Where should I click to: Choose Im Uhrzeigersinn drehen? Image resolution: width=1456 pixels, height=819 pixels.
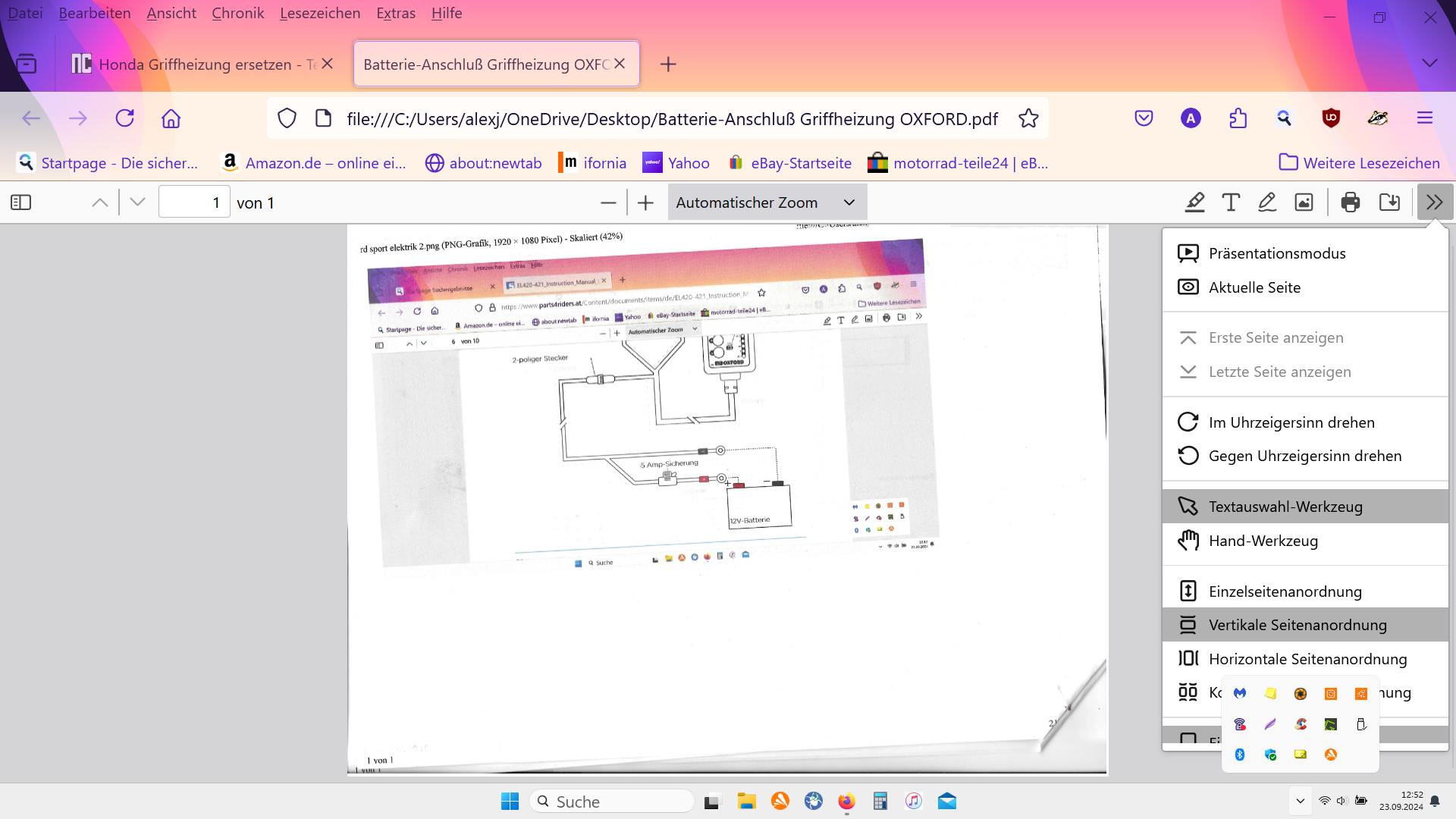[1305, 422]
